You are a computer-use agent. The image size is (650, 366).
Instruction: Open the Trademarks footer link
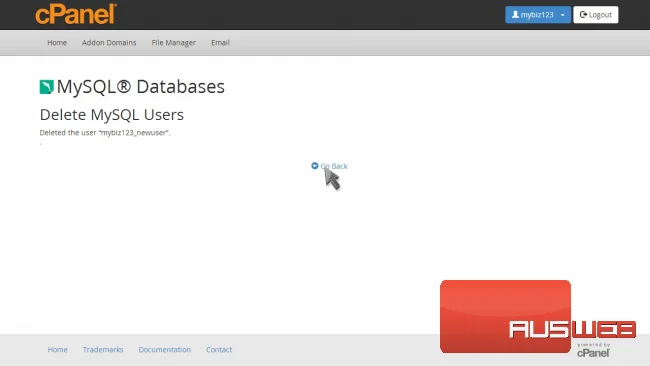(x=103, y=349)
